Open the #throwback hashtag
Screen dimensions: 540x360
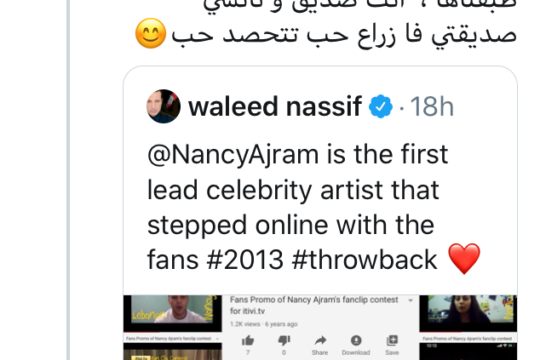click(x=364, y=260)
